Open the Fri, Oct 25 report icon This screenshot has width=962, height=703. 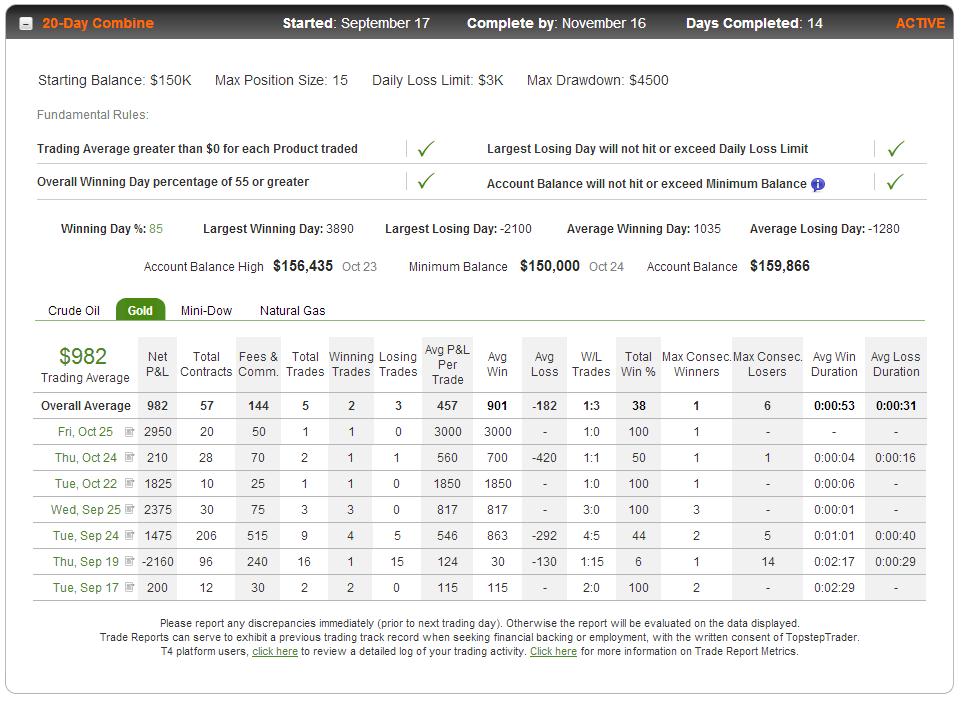point(129,432)
